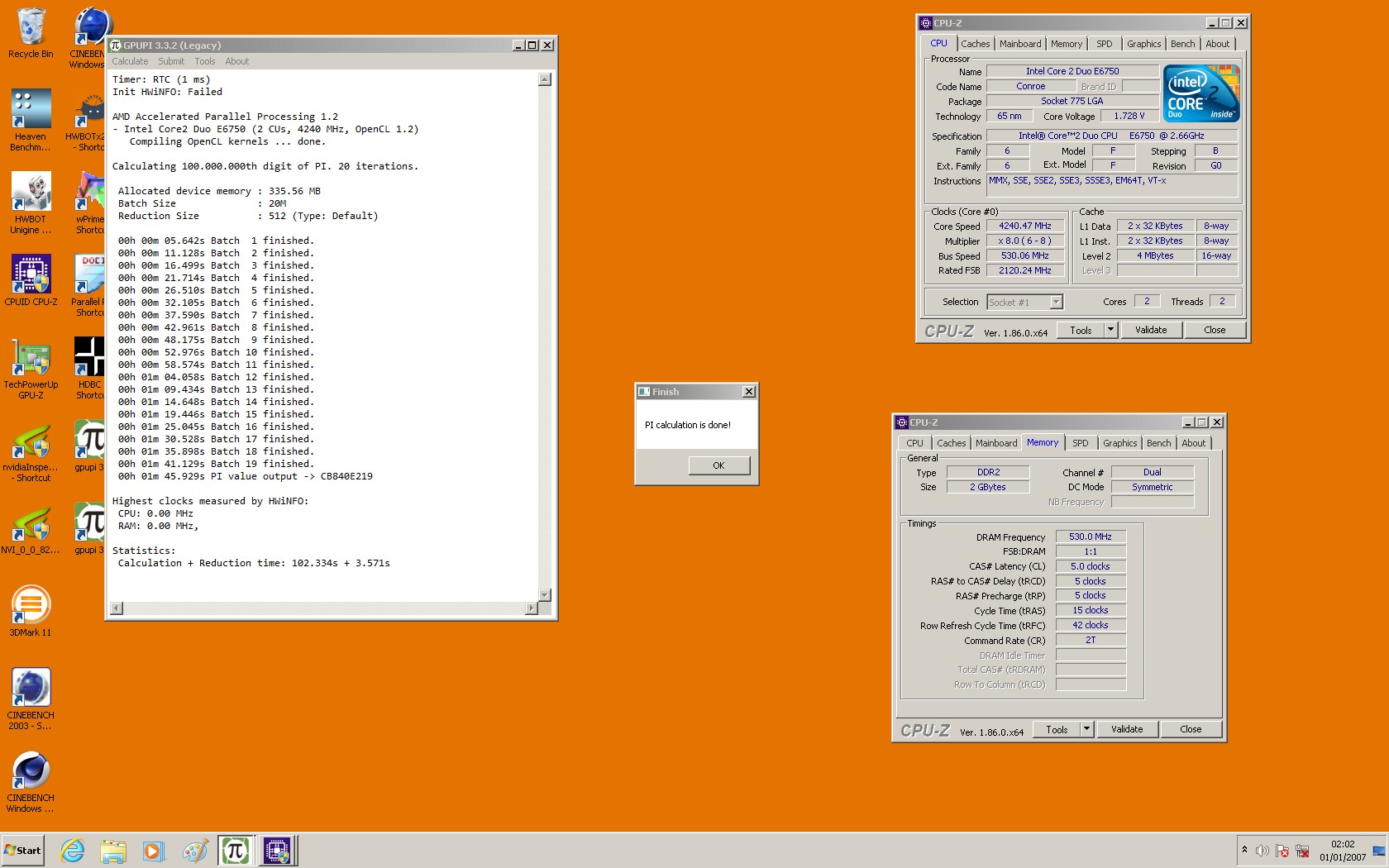Click the Start button
The width and height of the screenshot is (1389, 868).
pyautogui.click(x=22, y=851)
